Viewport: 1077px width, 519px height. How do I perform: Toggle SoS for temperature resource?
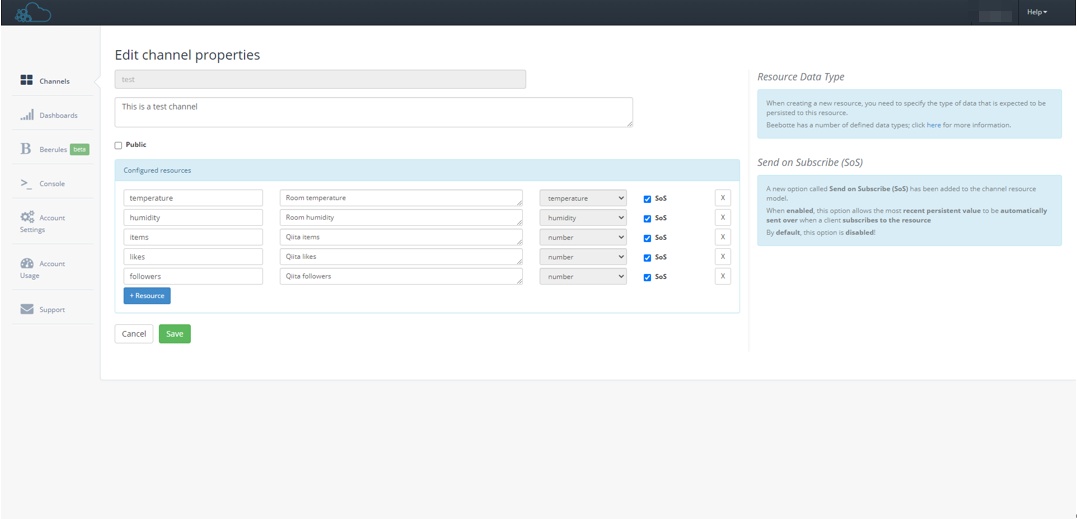(x=647, y=199)
